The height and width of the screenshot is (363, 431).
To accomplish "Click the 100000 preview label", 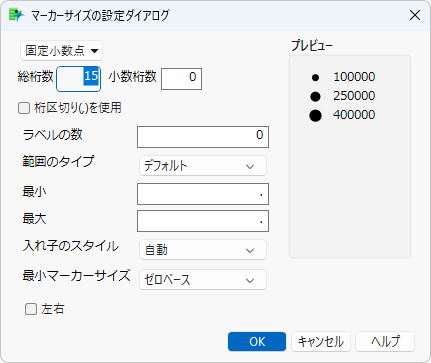I will pos(354,77).
